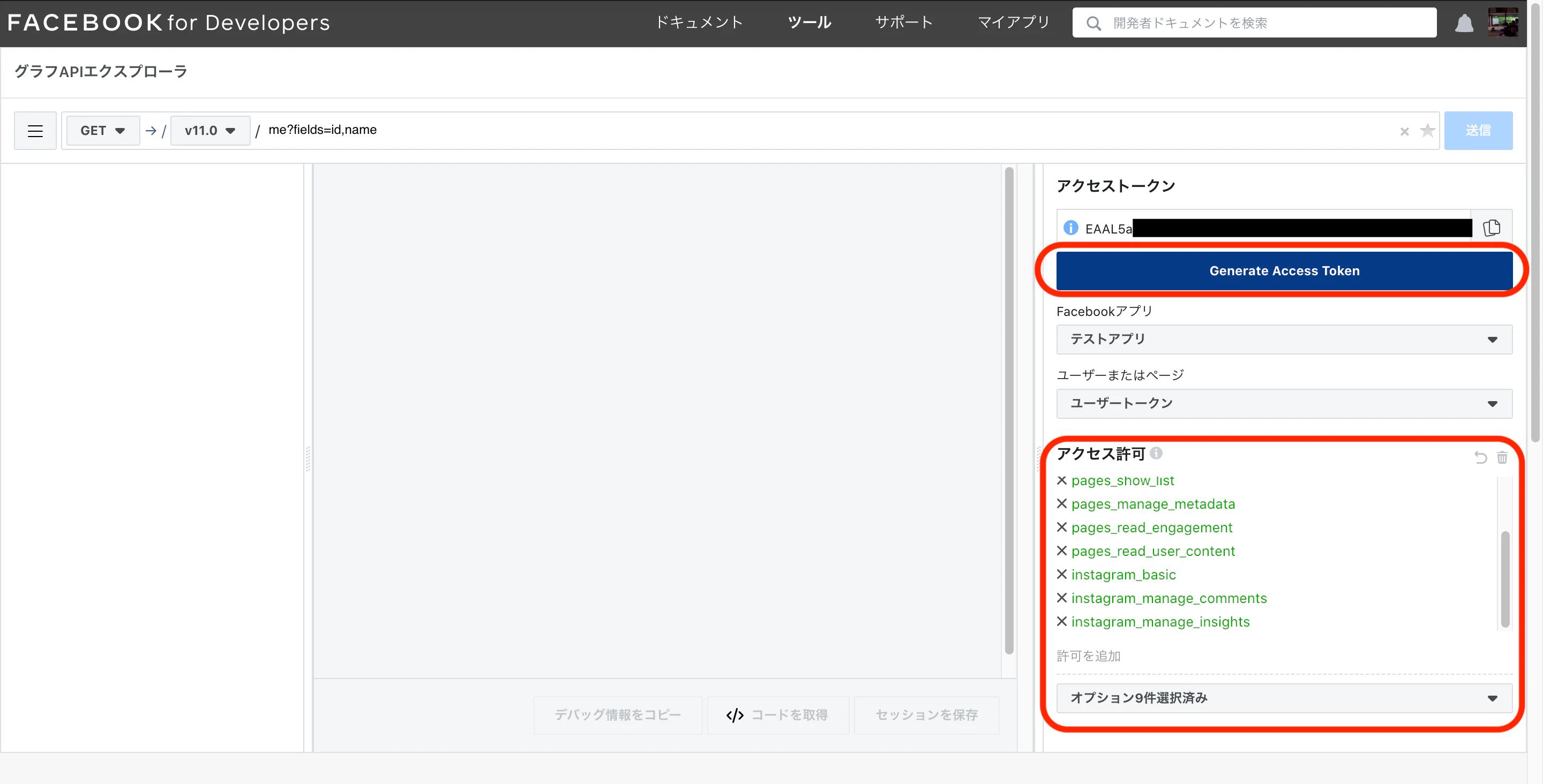The width and height of the screenshot is (1543, 784).
Task: Click the info icon beside アクセス許可
Action: point(1156,453)
